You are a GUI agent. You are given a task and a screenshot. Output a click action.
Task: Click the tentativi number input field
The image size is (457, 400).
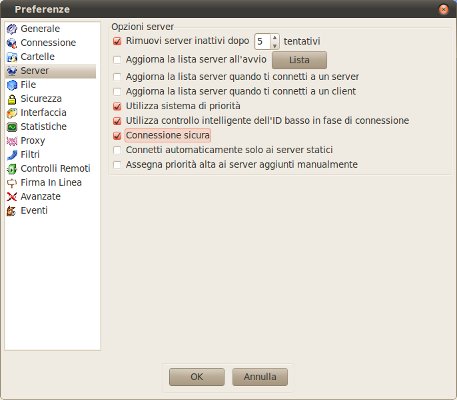tap(263, 42)
